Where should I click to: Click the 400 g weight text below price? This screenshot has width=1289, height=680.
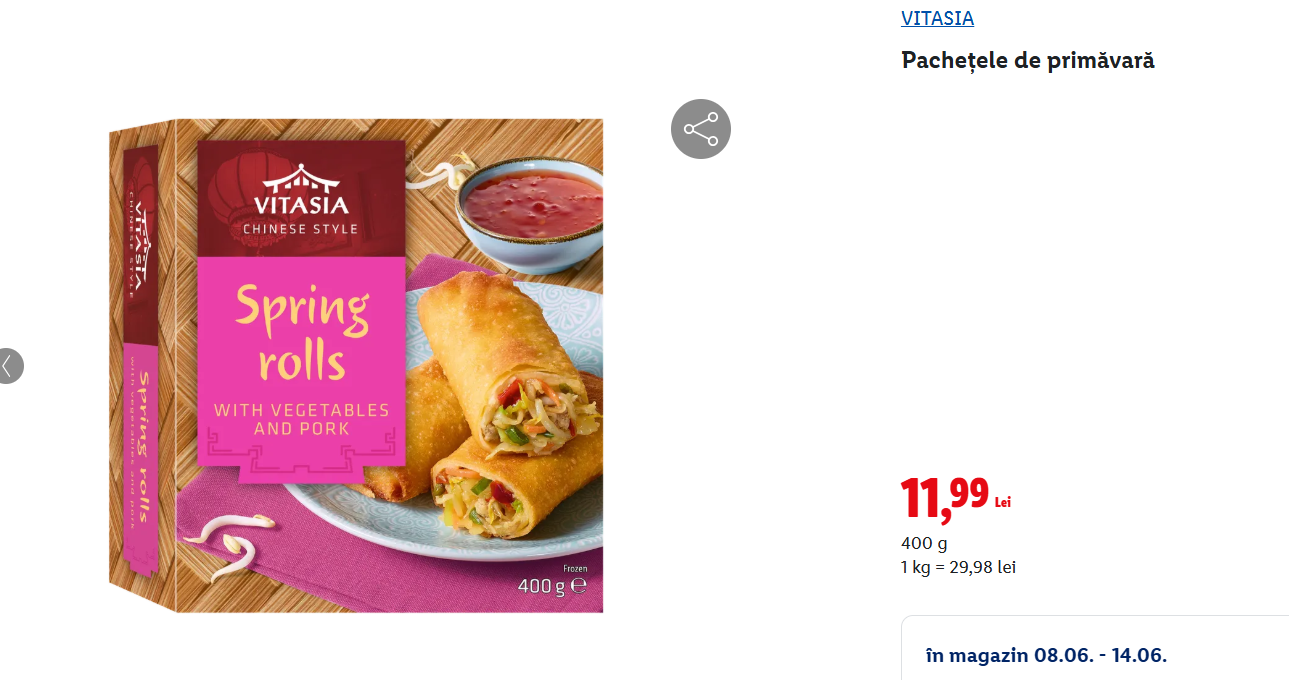[924, 544]
